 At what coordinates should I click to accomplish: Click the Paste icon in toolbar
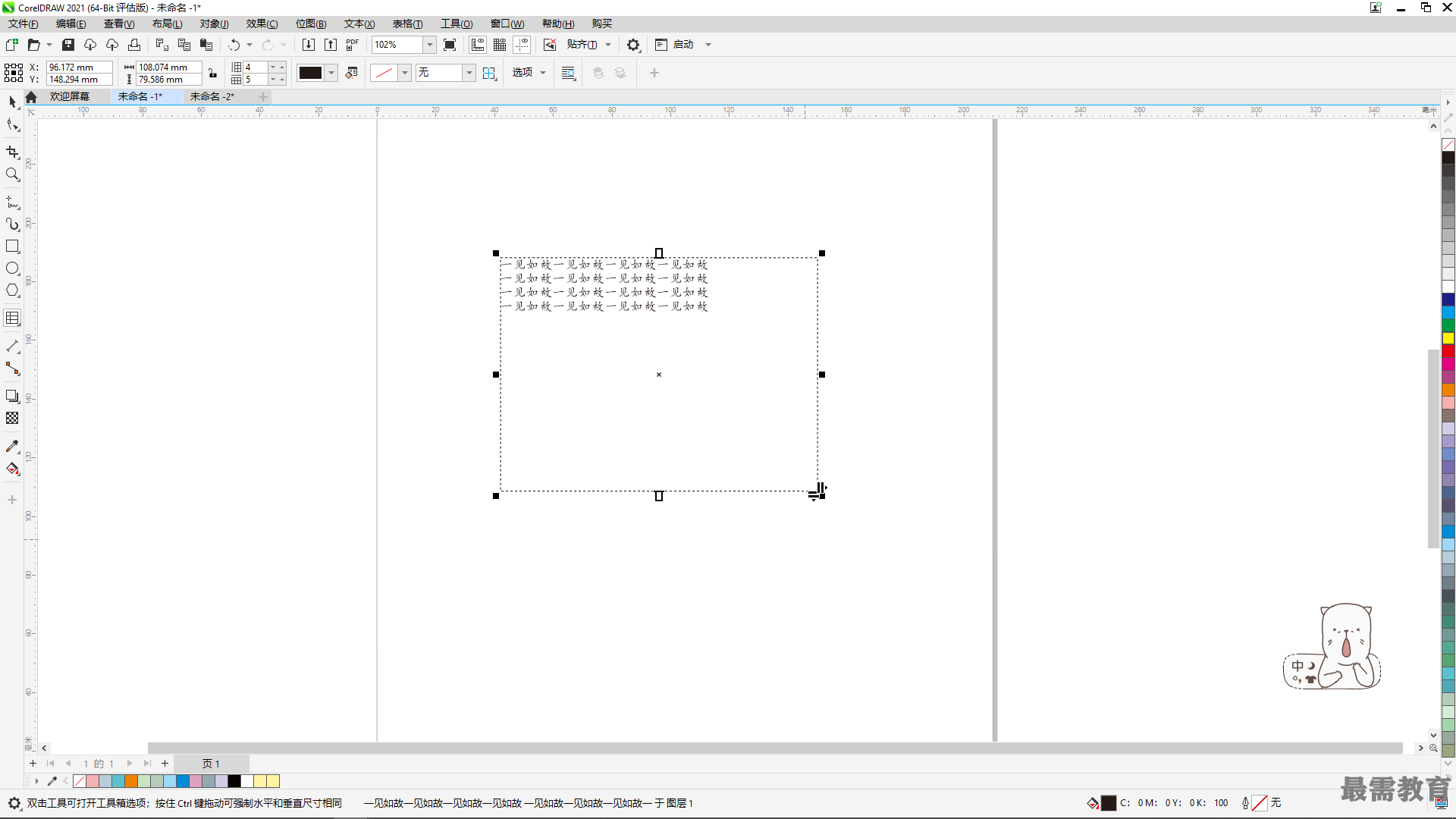pyautogui.click(x=206, y=45)
